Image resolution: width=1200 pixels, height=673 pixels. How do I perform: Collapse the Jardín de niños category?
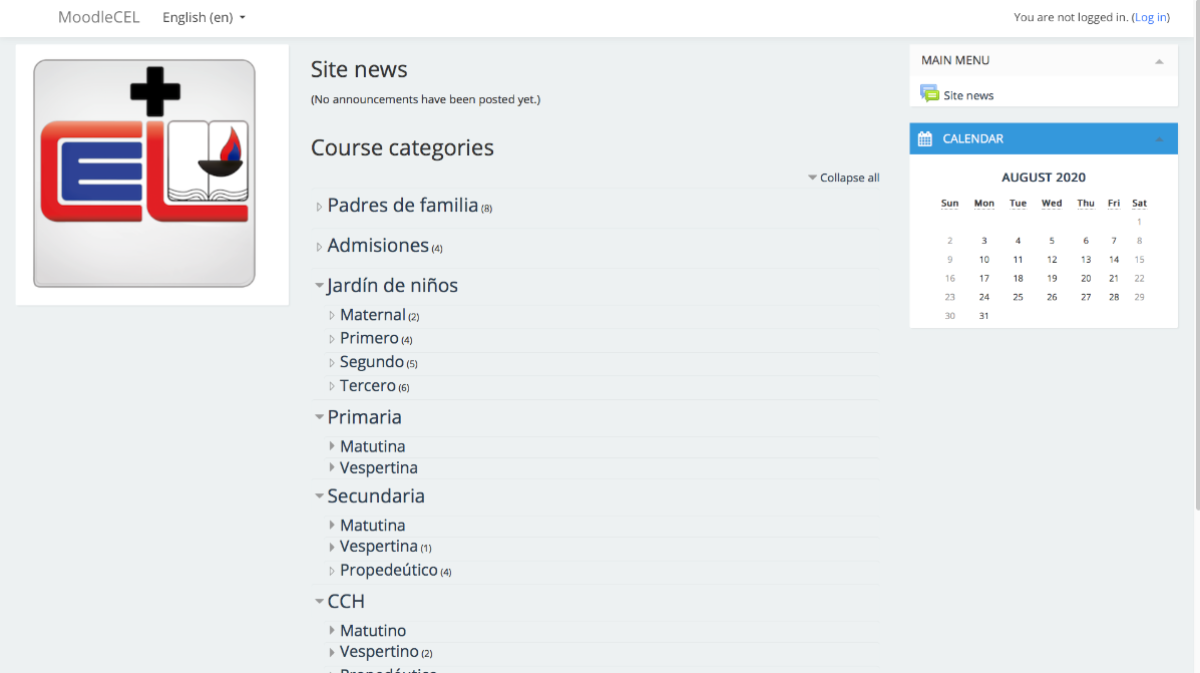click(320, 286)
